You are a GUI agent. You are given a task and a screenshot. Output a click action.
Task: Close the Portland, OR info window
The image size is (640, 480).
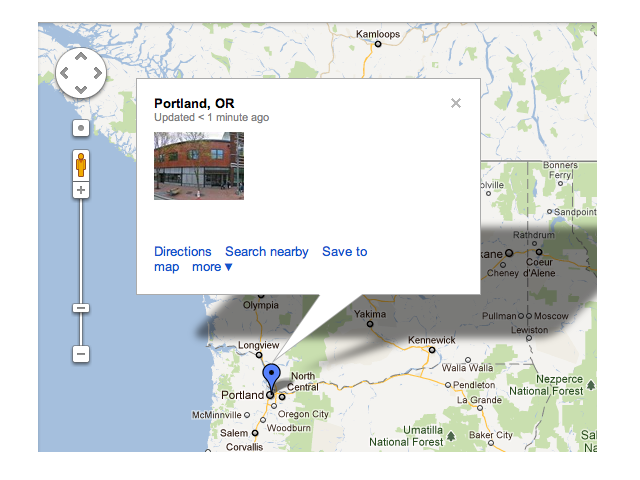click(456, 102)
